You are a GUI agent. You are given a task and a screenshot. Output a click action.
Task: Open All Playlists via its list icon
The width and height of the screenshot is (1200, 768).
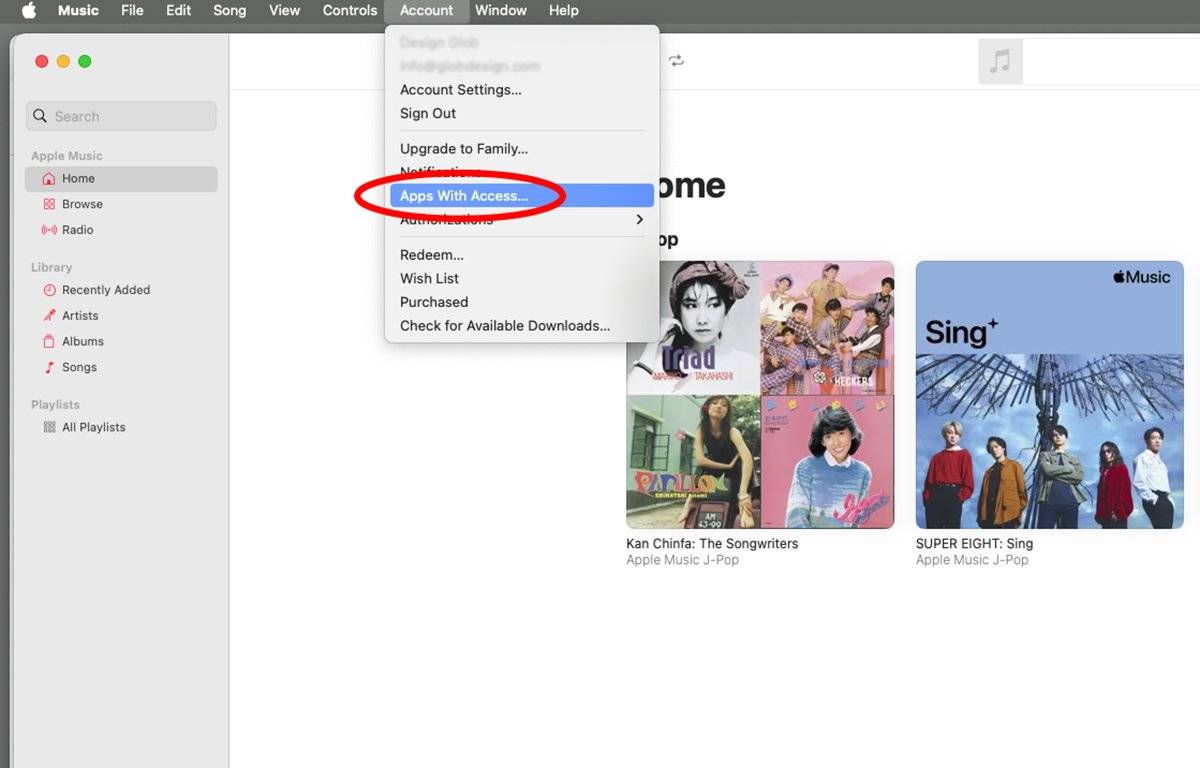pos(48,427)
